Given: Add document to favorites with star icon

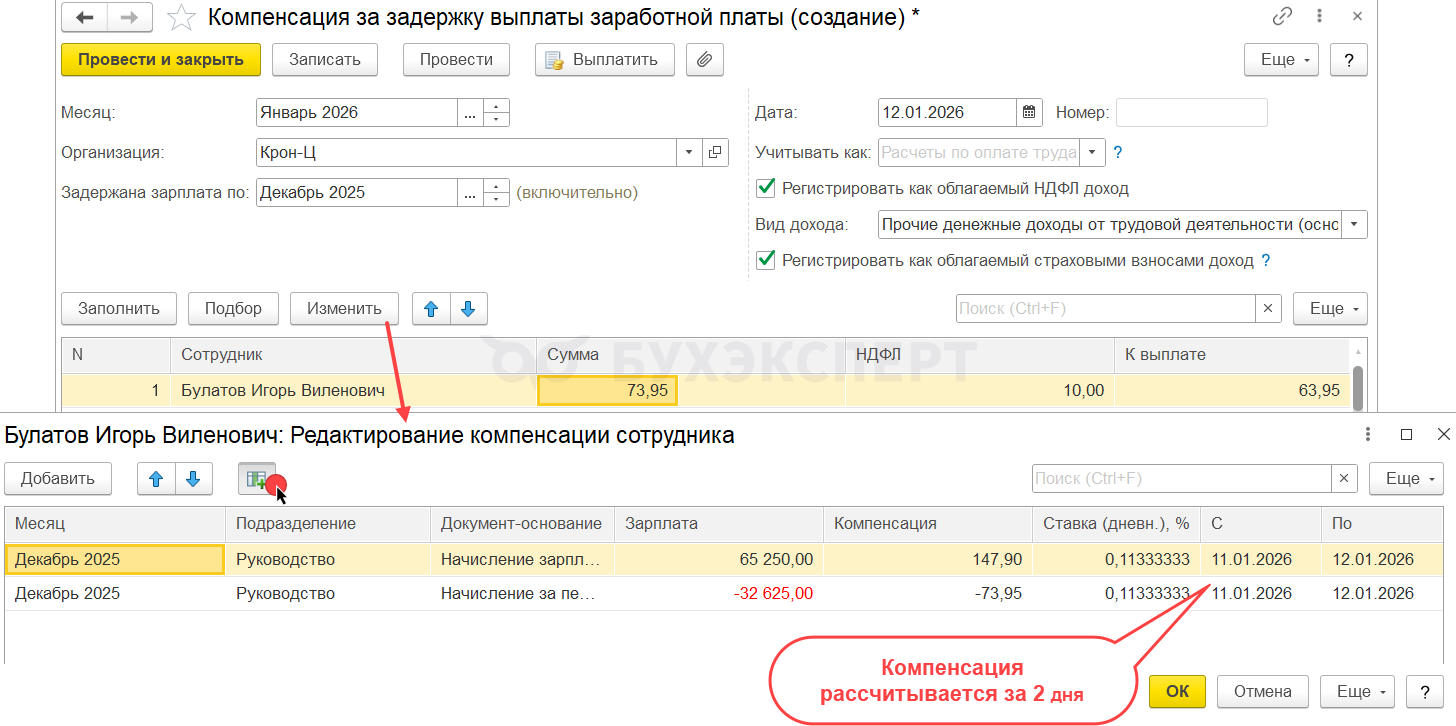Looking at the screenshot, I should coord(180,17).
